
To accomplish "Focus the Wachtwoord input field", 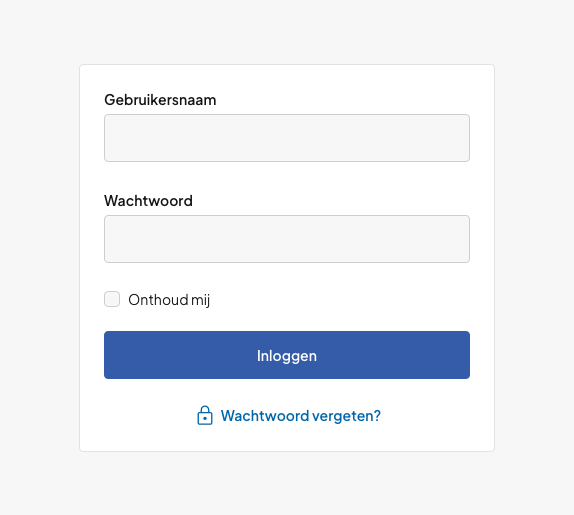I will 287,239.
